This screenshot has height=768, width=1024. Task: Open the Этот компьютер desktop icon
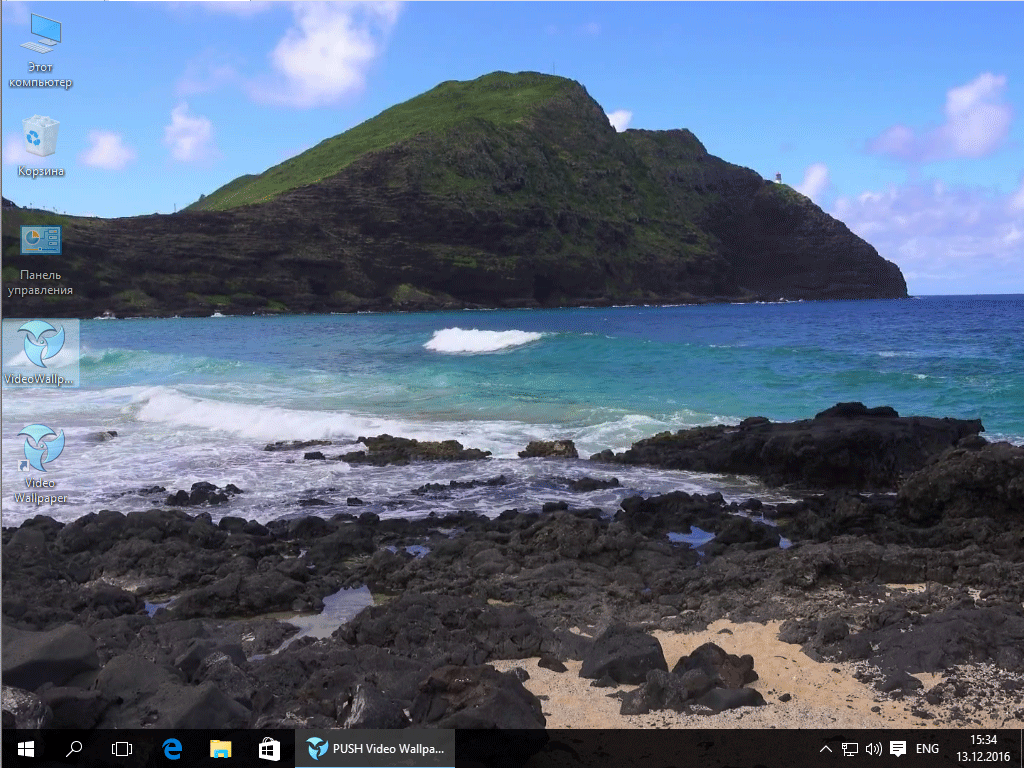click(x=40, y=35)
